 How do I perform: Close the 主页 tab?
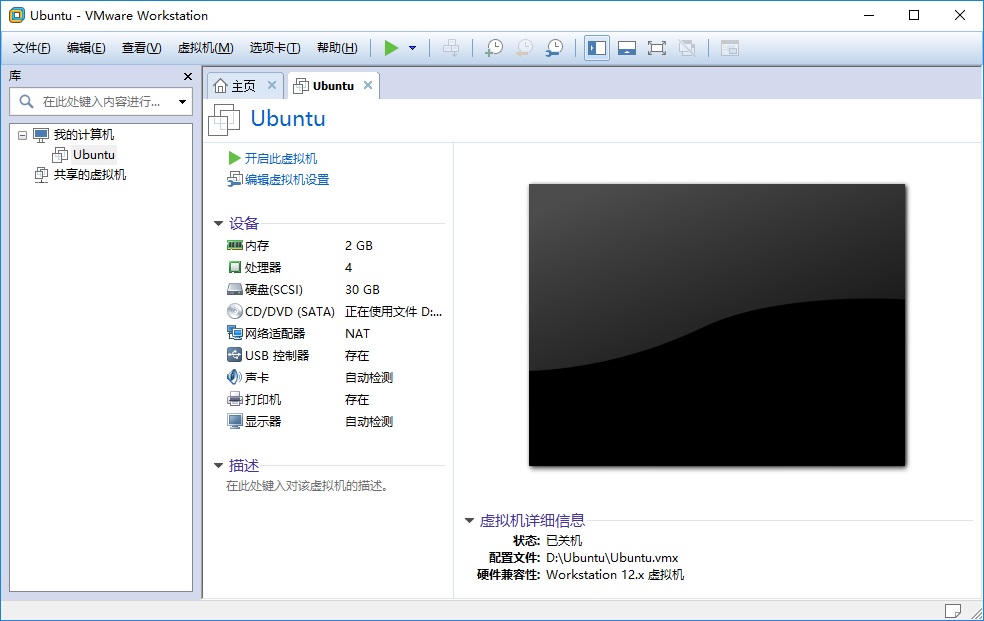[272, 85]
